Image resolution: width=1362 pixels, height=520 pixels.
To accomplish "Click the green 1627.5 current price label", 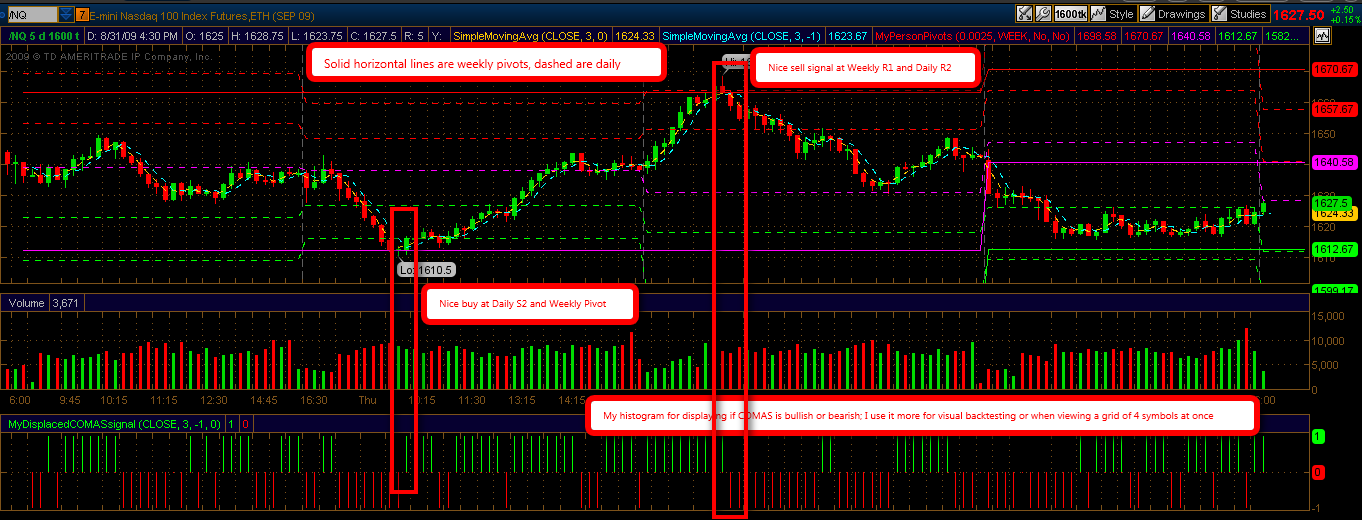I will pyautogui.click(x=1329, y=201).
